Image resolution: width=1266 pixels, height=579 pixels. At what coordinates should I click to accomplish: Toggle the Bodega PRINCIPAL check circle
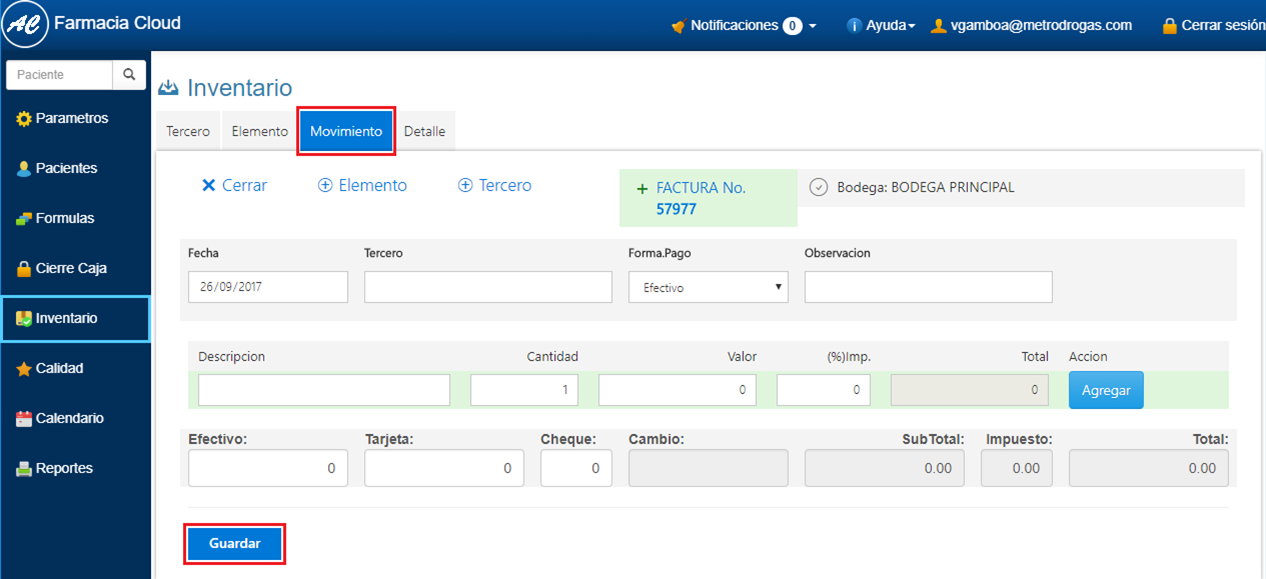(818, 188)
